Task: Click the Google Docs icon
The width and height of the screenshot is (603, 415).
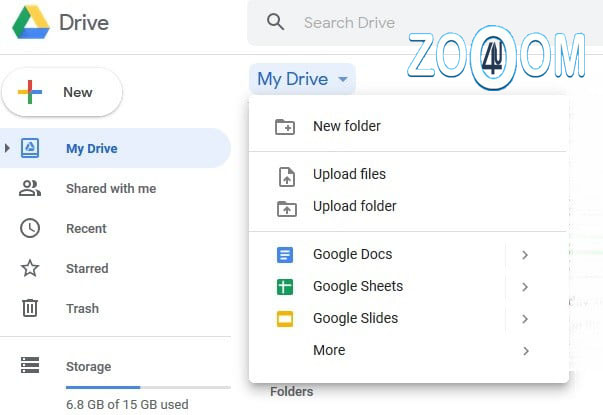Action: coord(285,255)
